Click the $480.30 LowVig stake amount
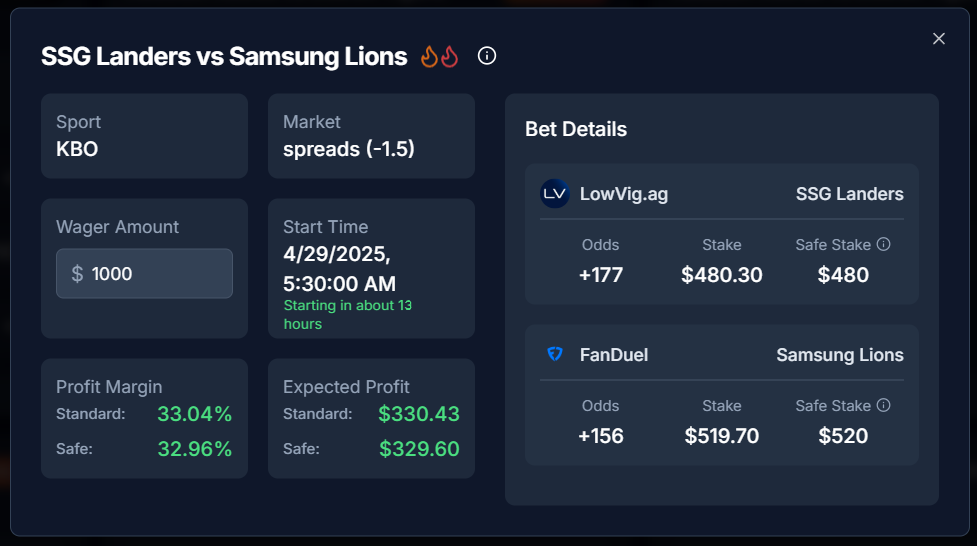The image size is (977, 546). click(x=722, y=275)
